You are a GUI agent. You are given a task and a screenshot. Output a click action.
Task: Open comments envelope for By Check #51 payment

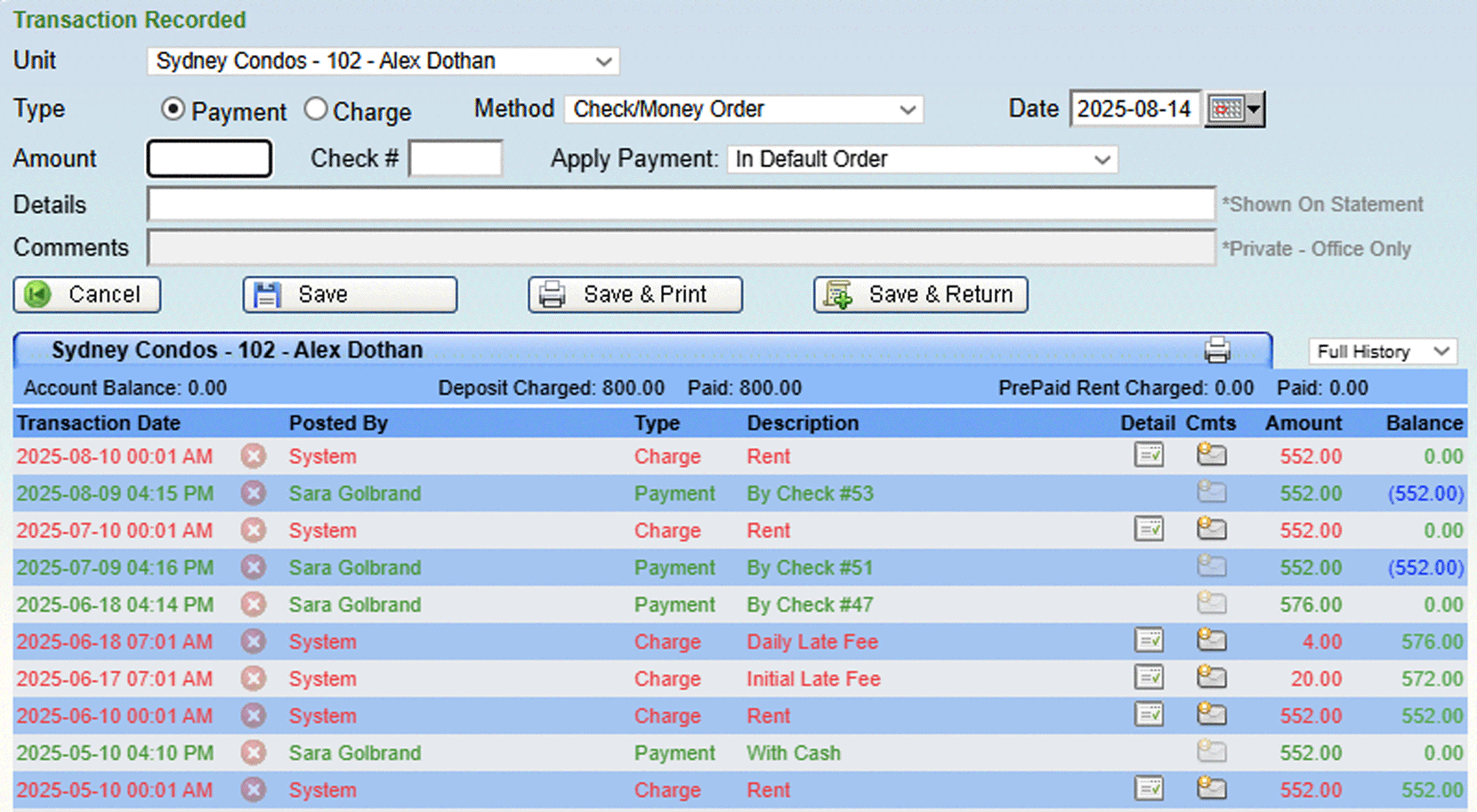[x=1212, y=567]
